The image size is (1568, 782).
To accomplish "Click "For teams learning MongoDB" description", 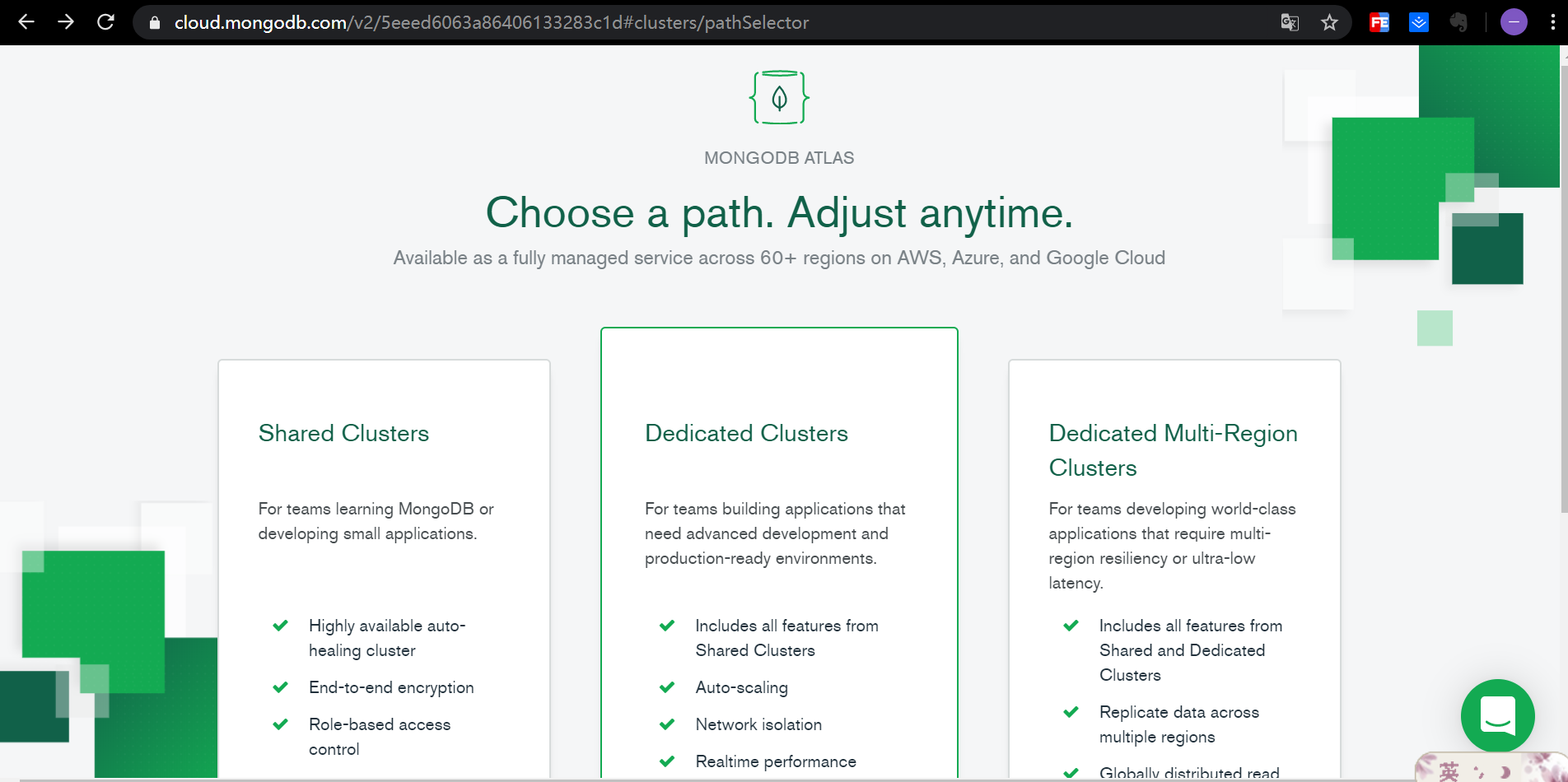I will [376, 521].
